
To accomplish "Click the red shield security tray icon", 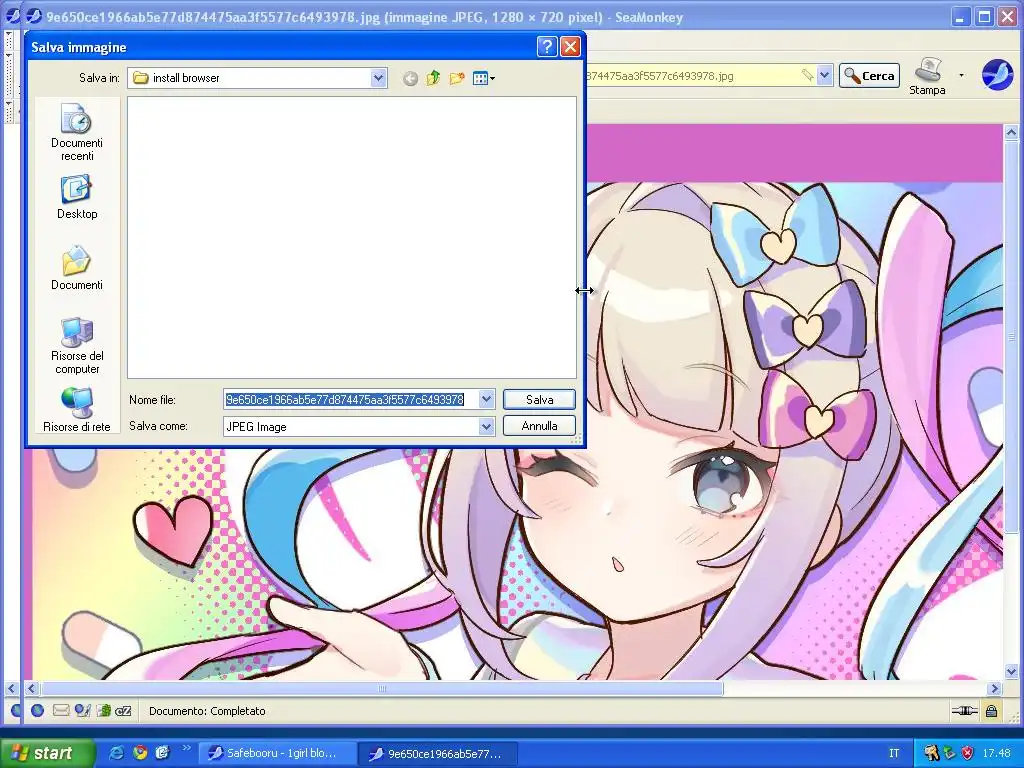I will (967, 753).
